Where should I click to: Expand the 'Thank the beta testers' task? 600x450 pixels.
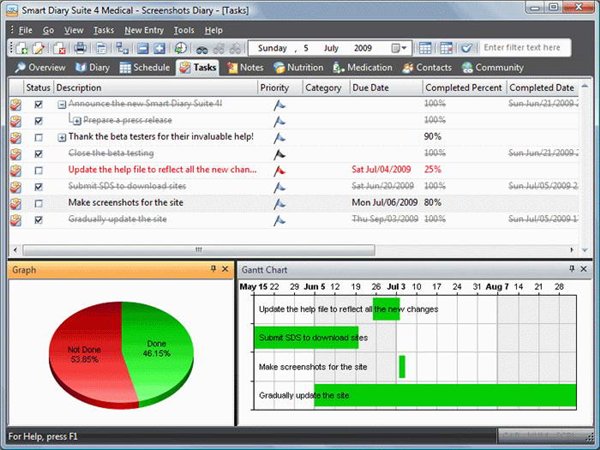[62, 137]
